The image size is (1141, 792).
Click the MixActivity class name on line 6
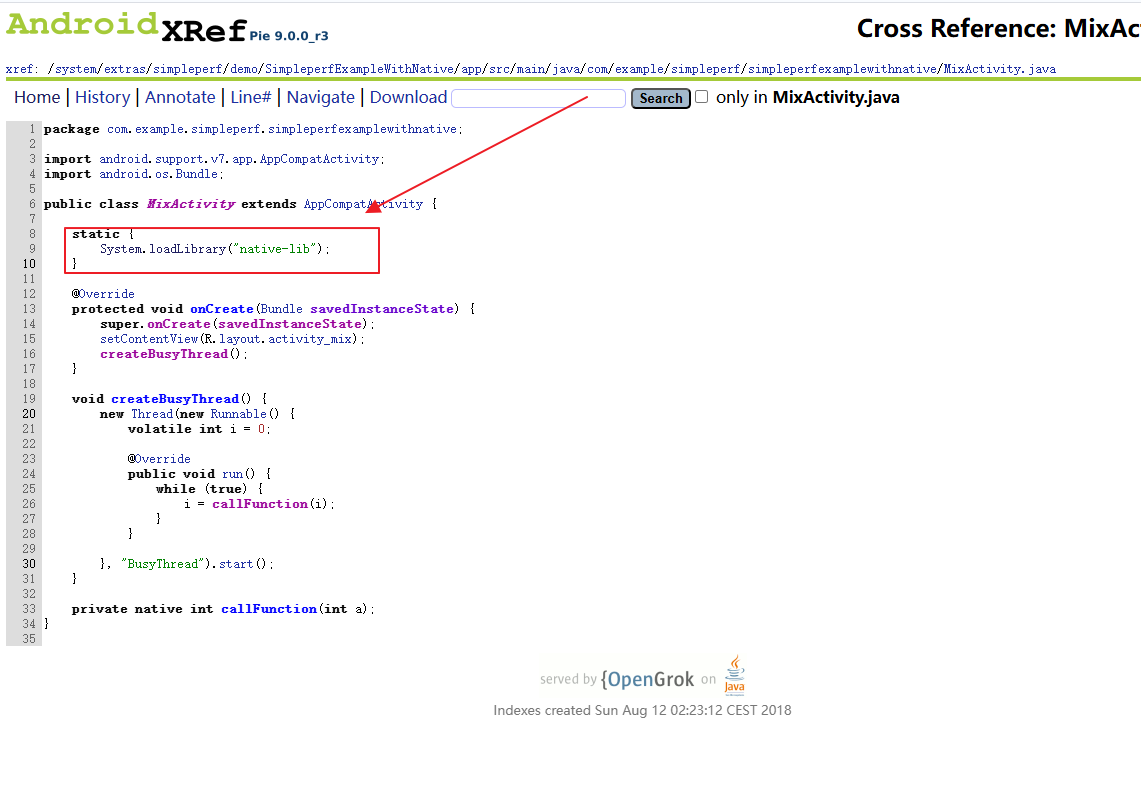click(191, 204)
